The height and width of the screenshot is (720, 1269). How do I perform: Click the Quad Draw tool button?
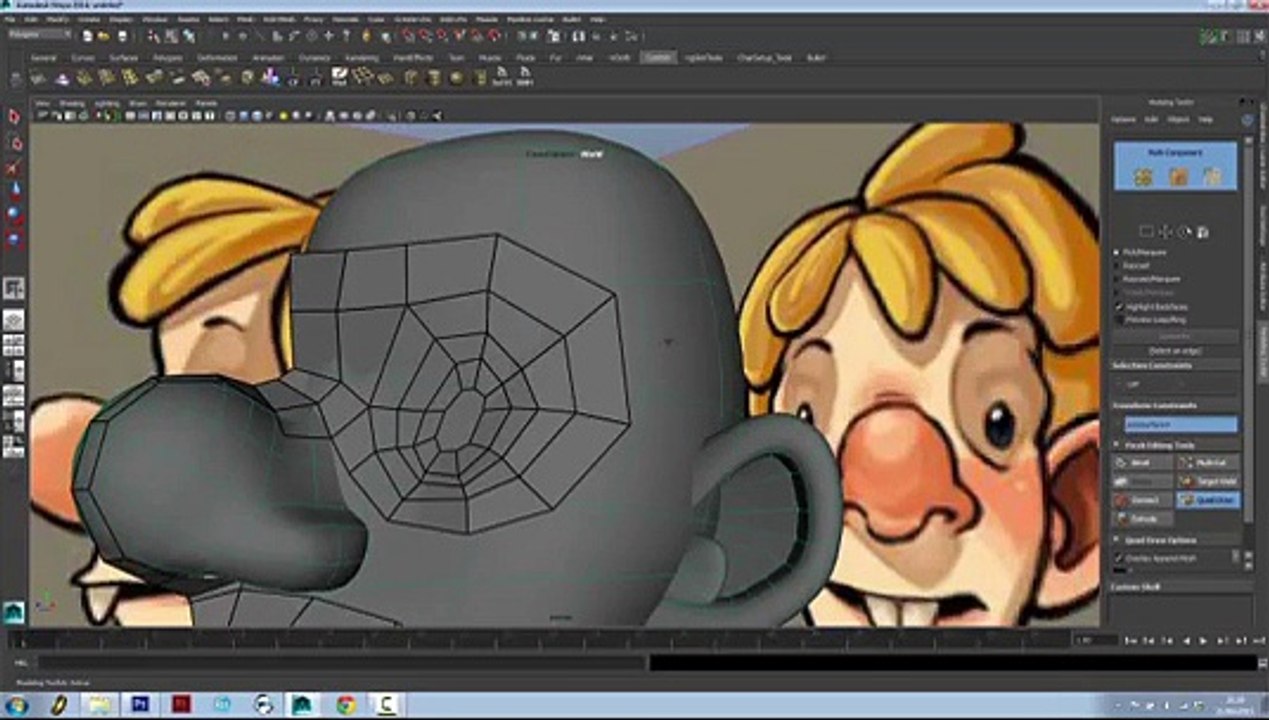1209,499
